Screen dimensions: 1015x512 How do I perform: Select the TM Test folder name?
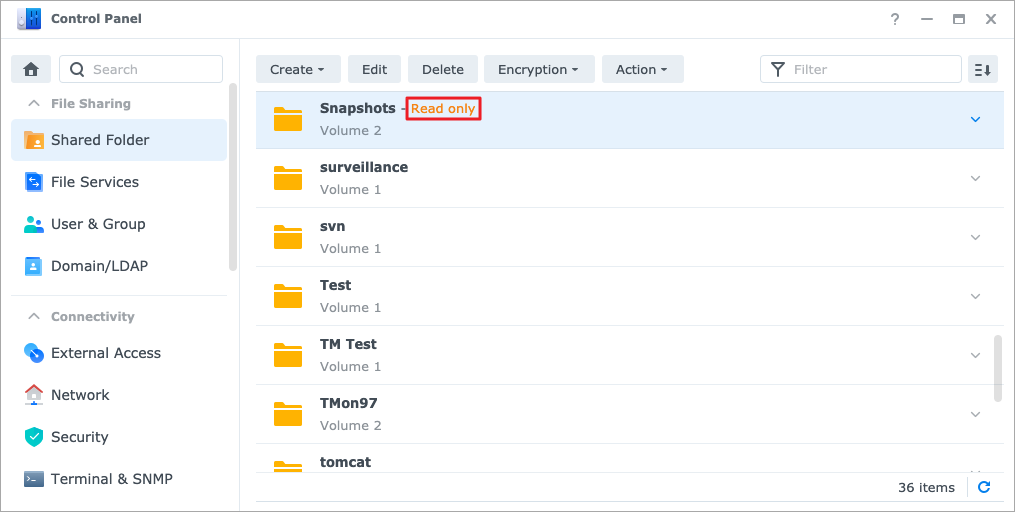point(348,344)
